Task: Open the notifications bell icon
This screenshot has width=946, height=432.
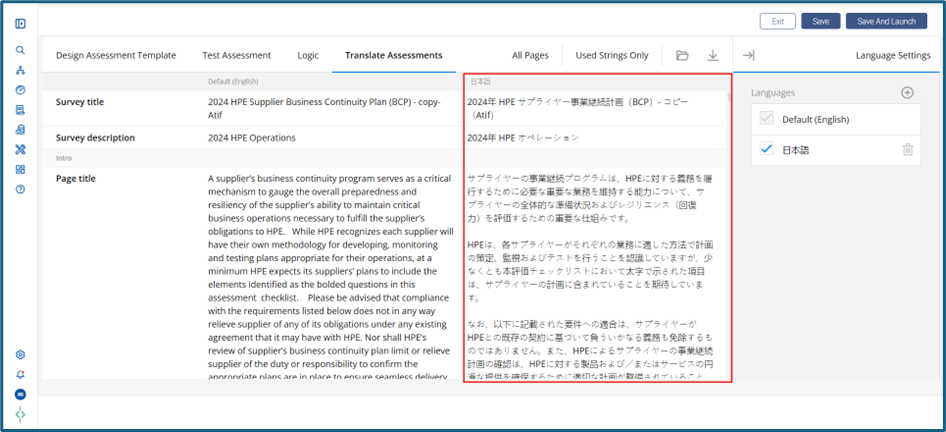Action: pos(20,374)
